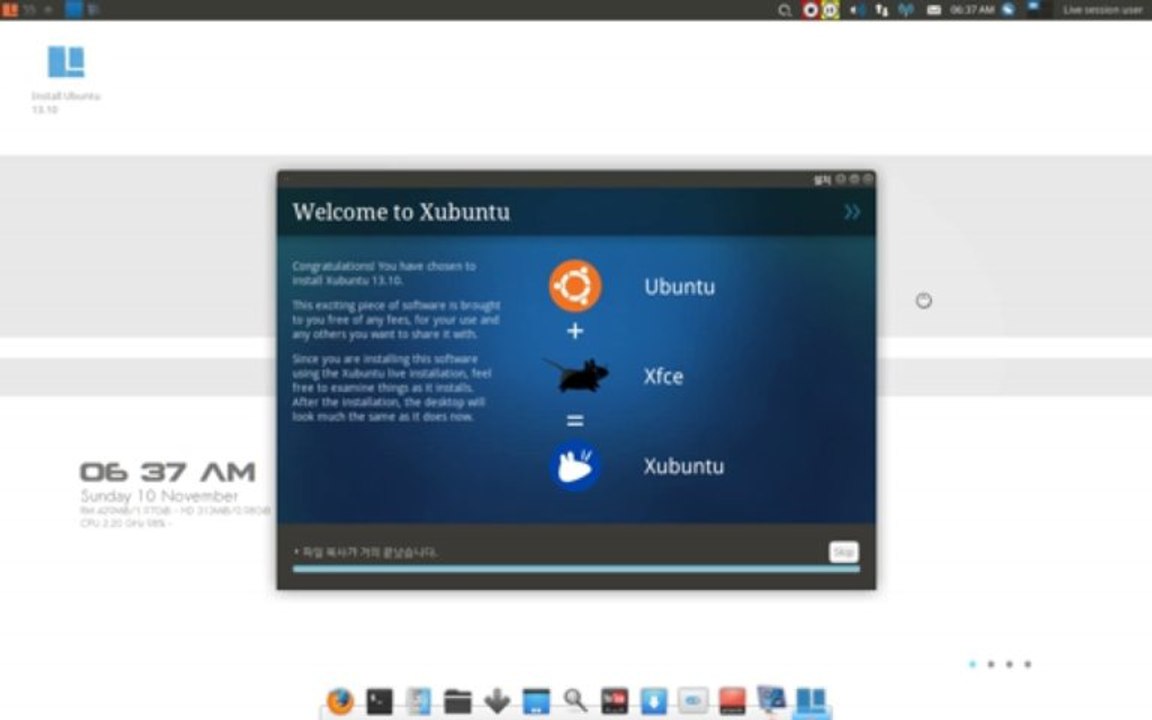
Task: Click the red-highlighted circular panel icon
Action: tap(810, 10)
